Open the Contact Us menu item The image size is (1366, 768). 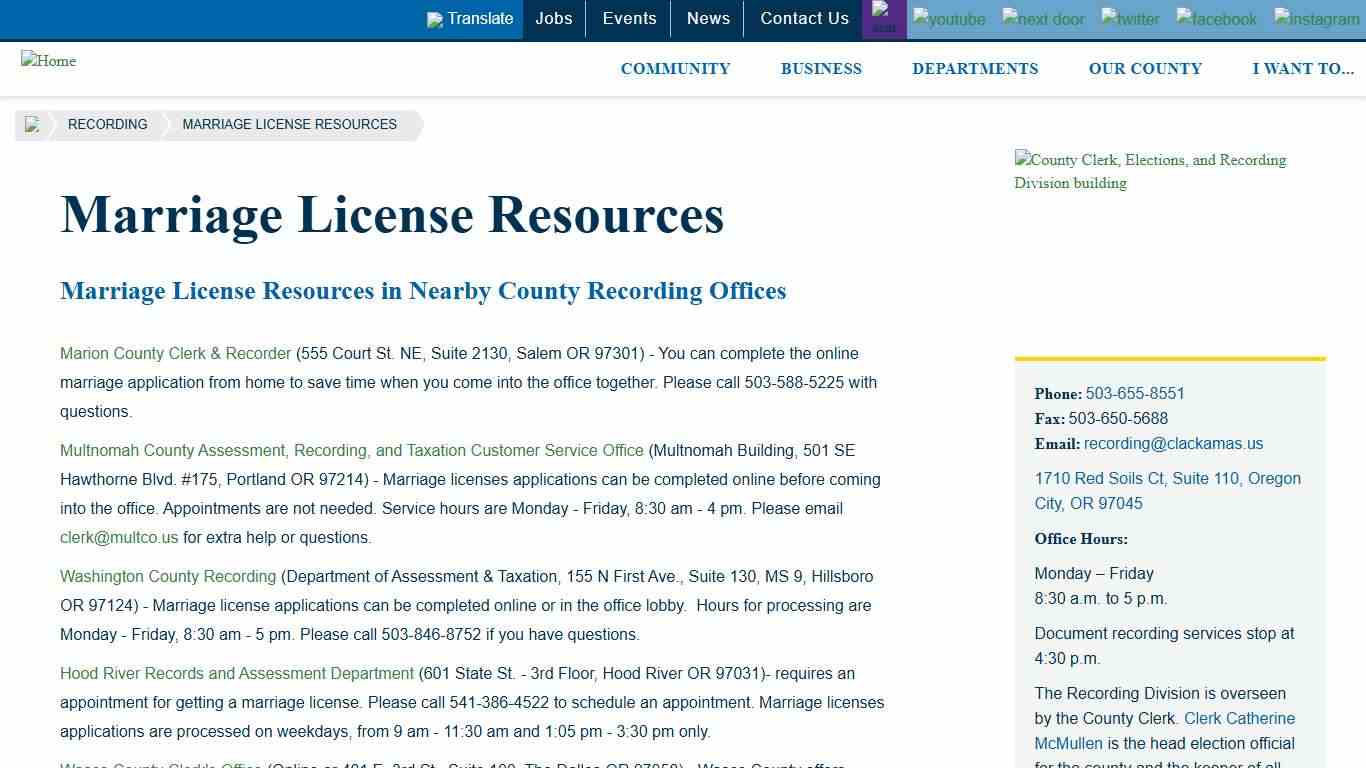point(804,18)
